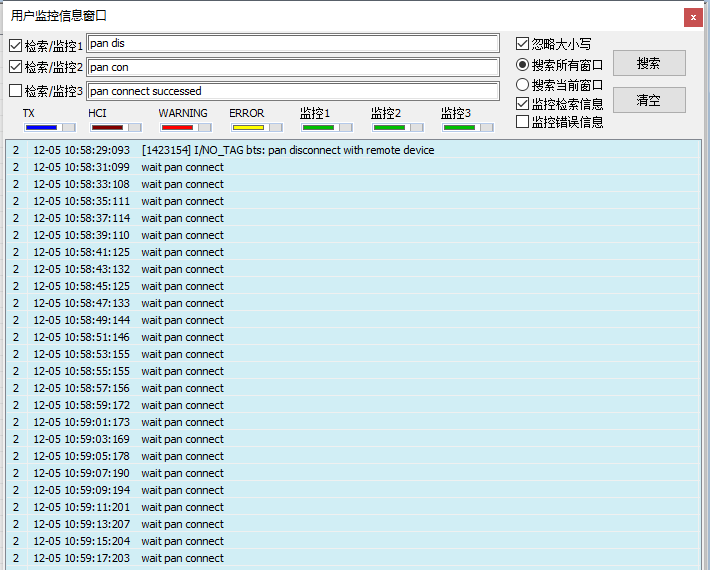
Task: Select the 搜索当前窗口 radio button
Action: tap(523, 85)
